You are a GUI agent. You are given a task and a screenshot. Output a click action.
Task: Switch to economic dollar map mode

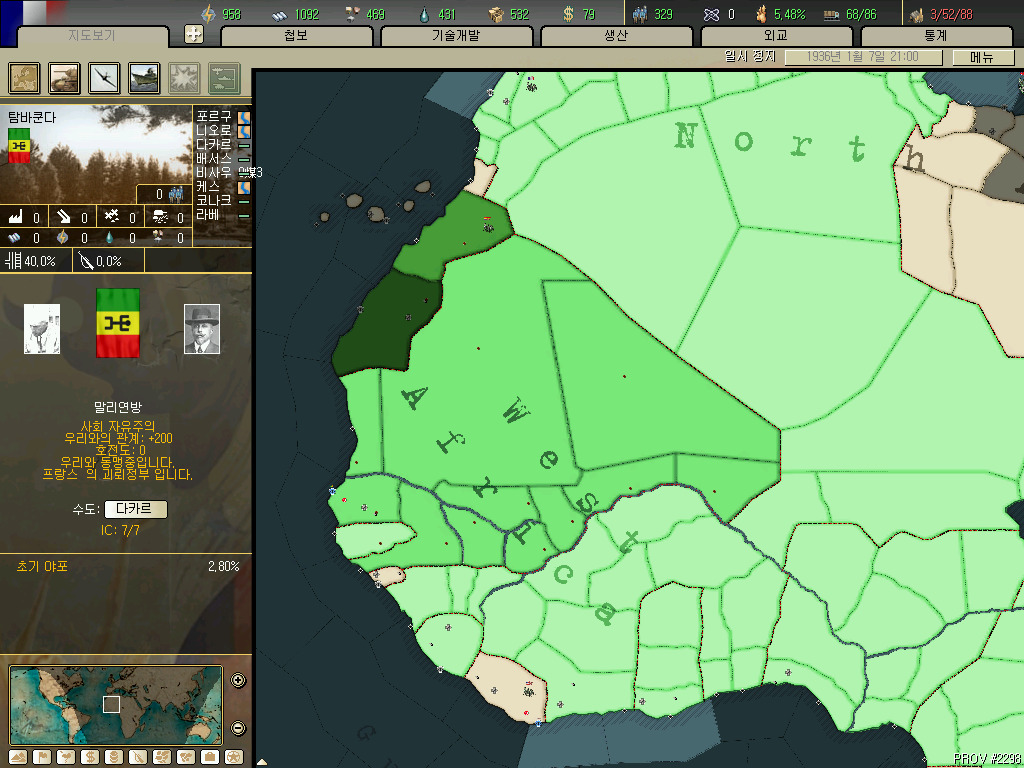click(90, 757)
